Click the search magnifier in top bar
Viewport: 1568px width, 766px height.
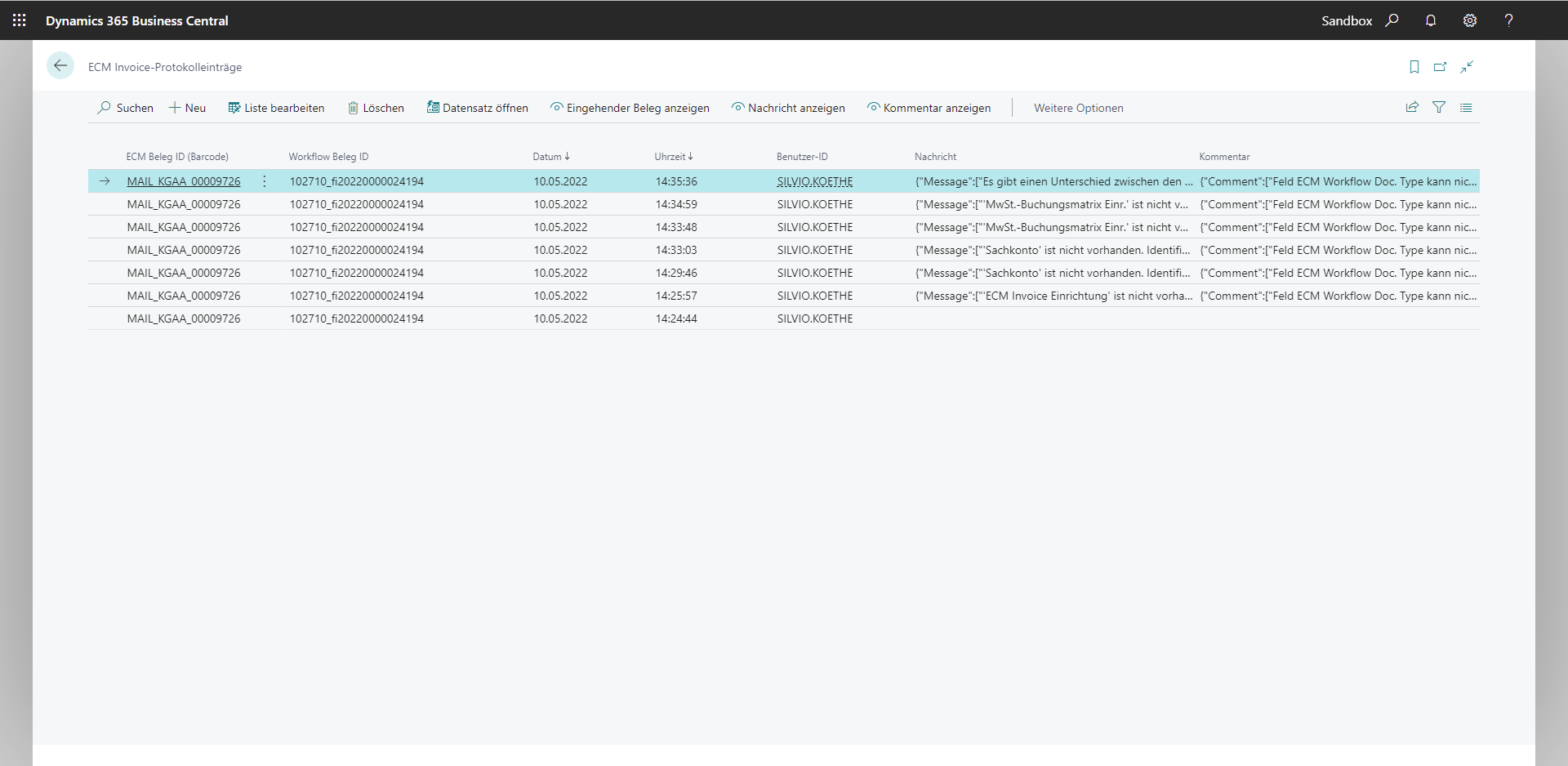(x=1392, y=20)
